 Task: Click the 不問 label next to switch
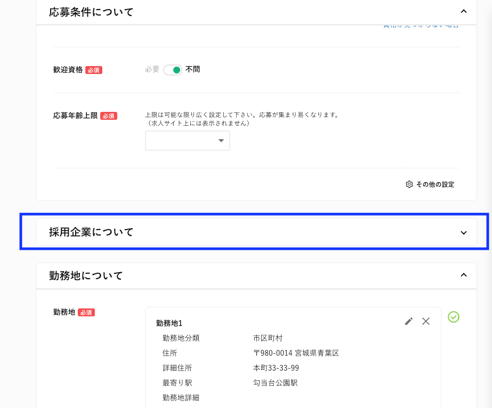coord(193,69)
